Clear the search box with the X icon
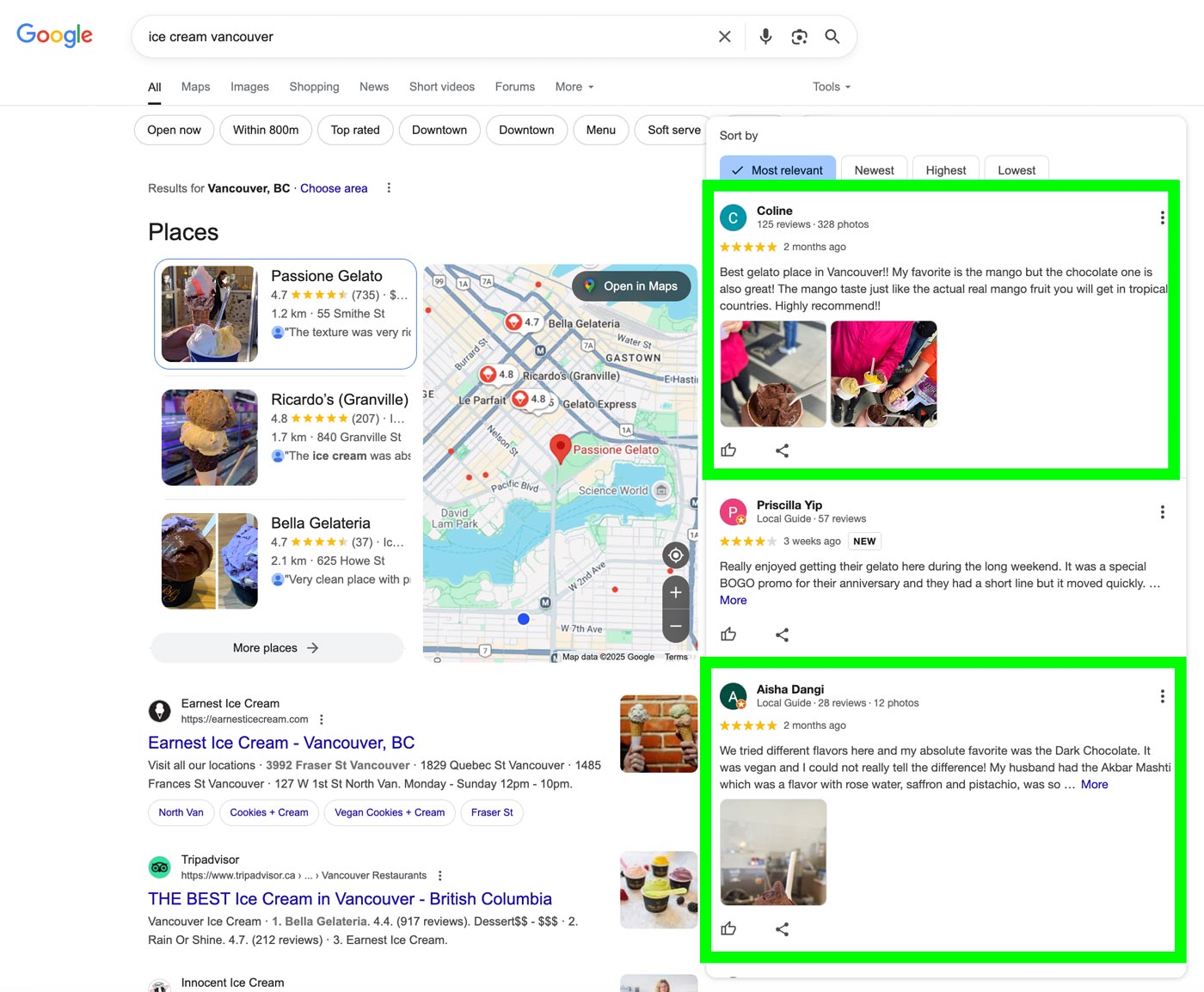The width and height of the screenshot is (1204, 992). click(725, 37)
